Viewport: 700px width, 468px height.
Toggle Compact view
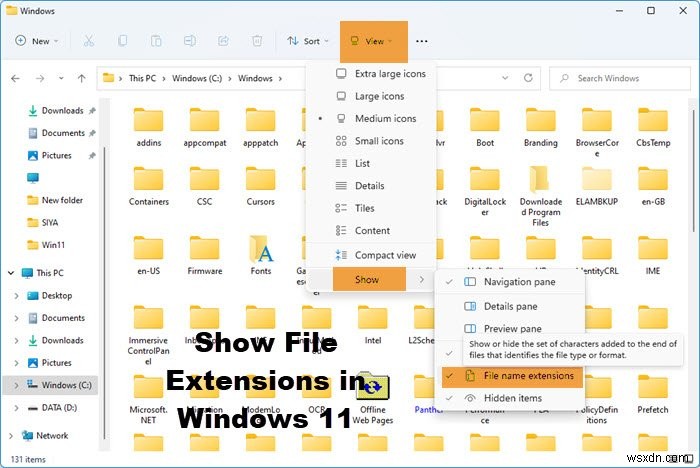click(371, 255)
